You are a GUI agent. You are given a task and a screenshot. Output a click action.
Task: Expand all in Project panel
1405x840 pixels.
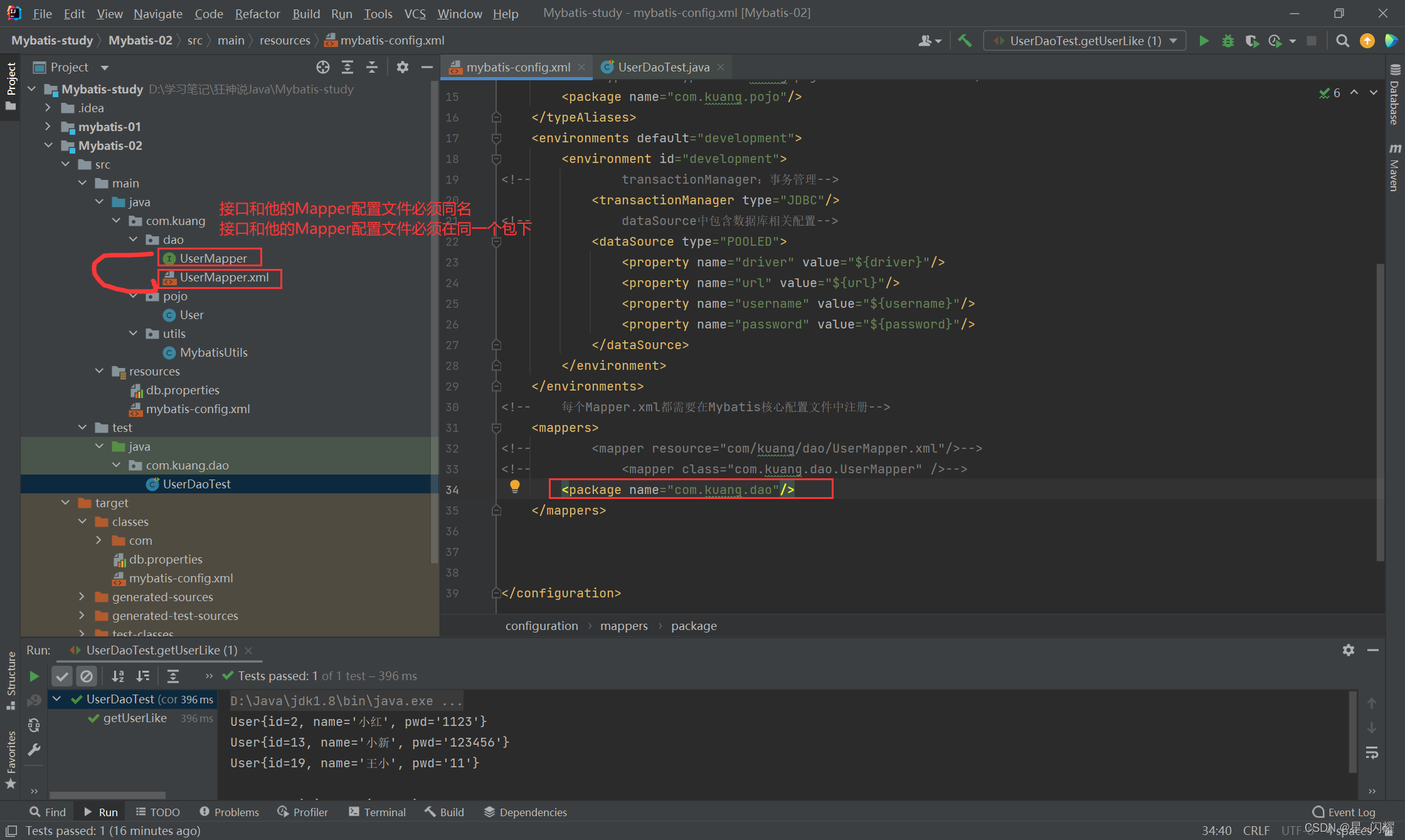347,67
